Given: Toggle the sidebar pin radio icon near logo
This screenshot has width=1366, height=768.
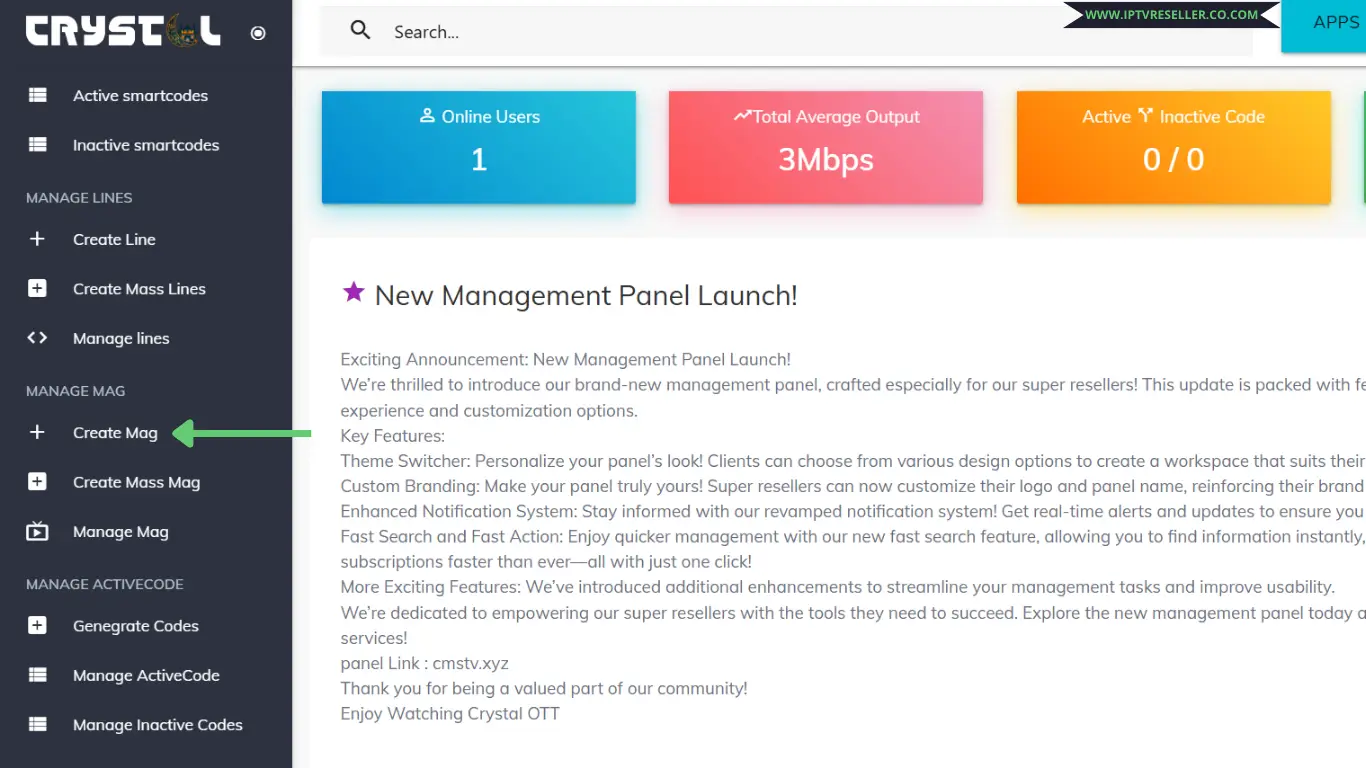Looking at the screenshot, I should [258, 33].
